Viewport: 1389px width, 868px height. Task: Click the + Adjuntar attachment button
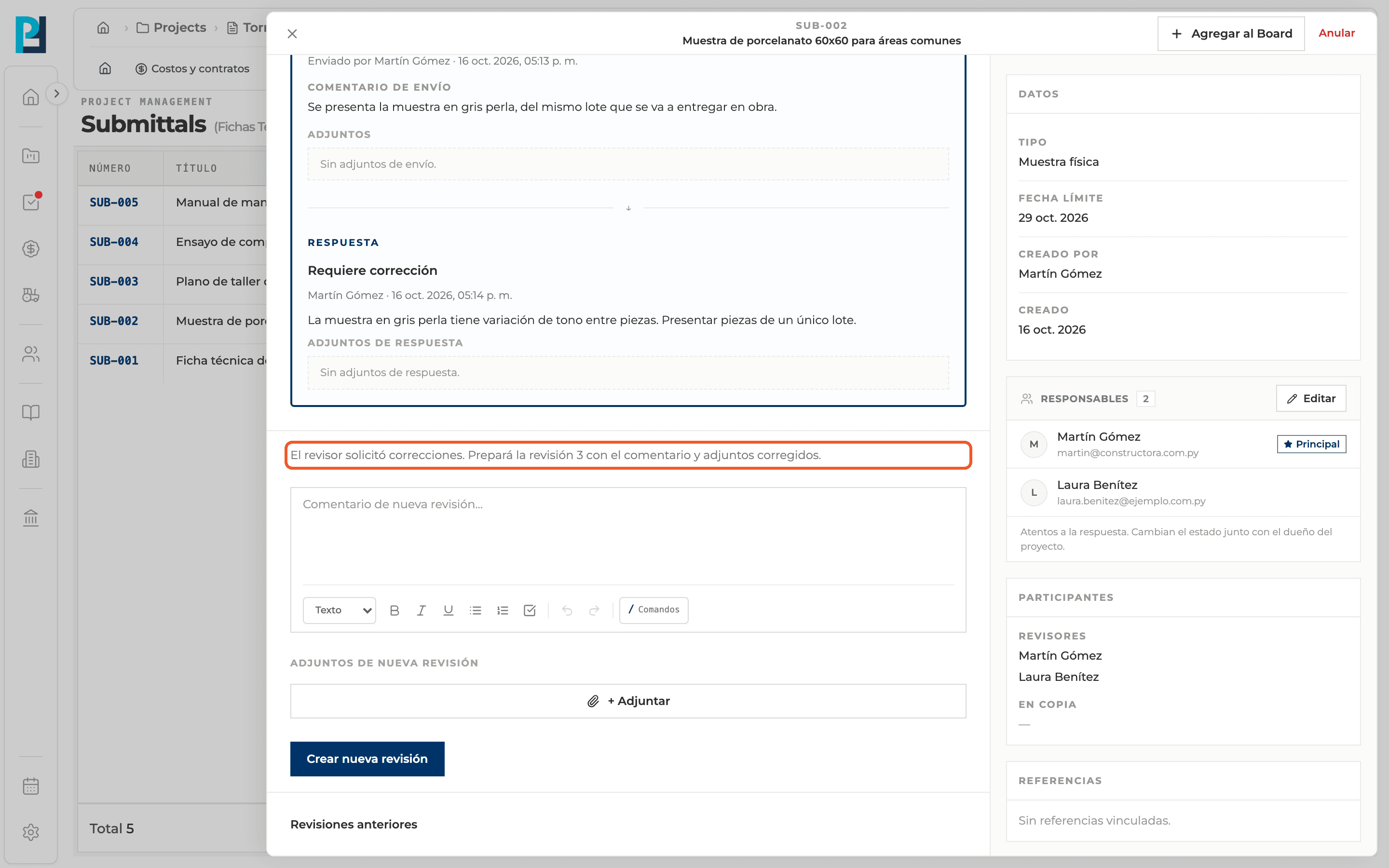(628, 701)
